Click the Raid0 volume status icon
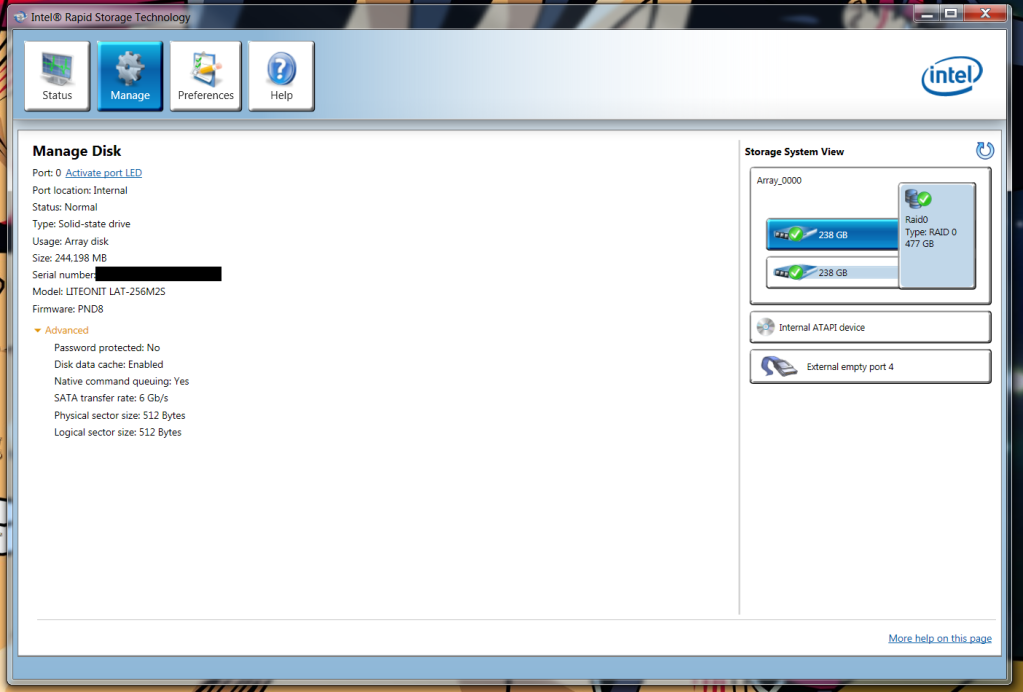This screenshot has width=1023, height=692. pyautogui.click(x=918, y=198)
